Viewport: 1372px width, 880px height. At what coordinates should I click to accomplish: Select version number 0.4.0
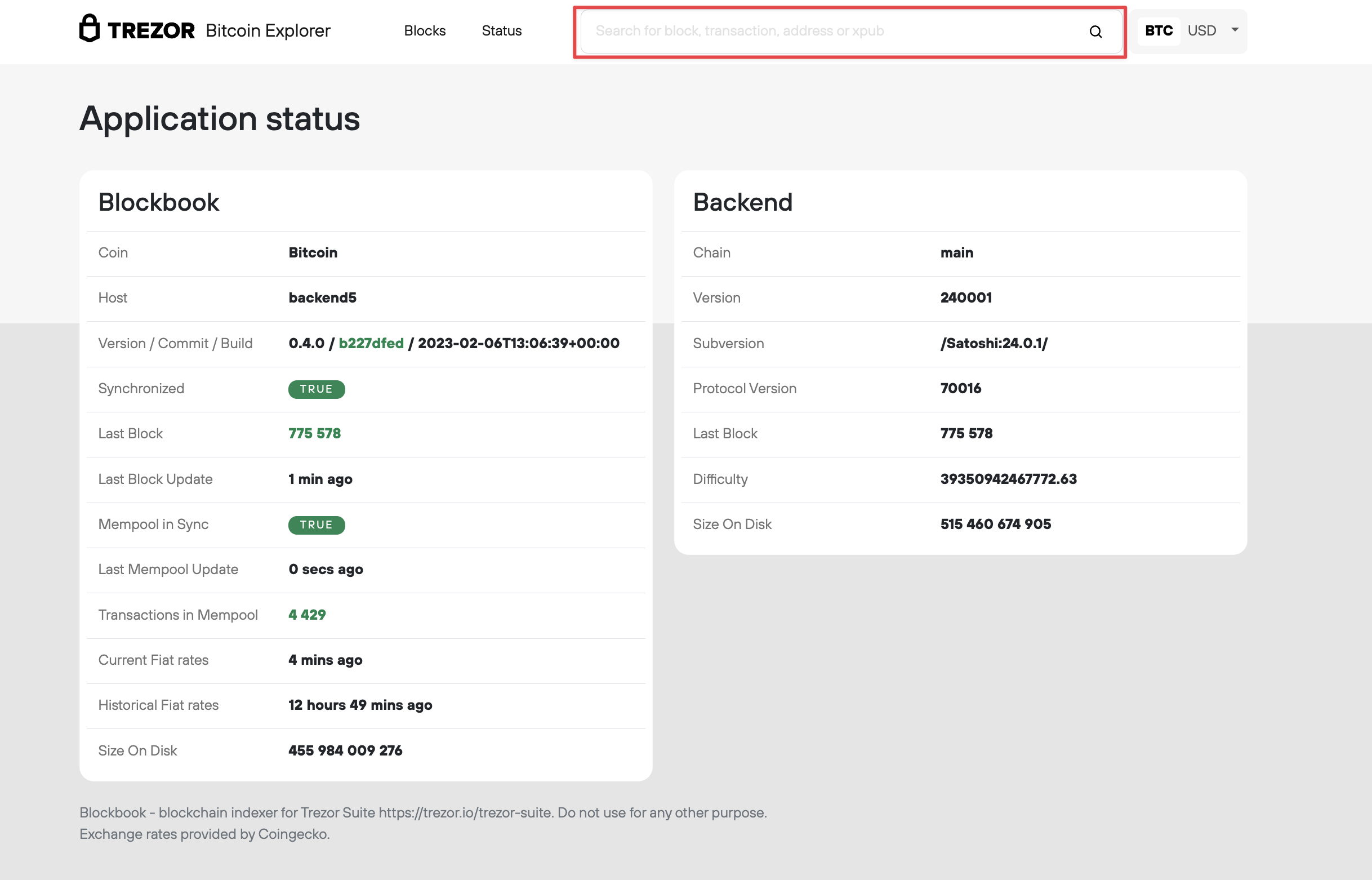pos(307,344)
